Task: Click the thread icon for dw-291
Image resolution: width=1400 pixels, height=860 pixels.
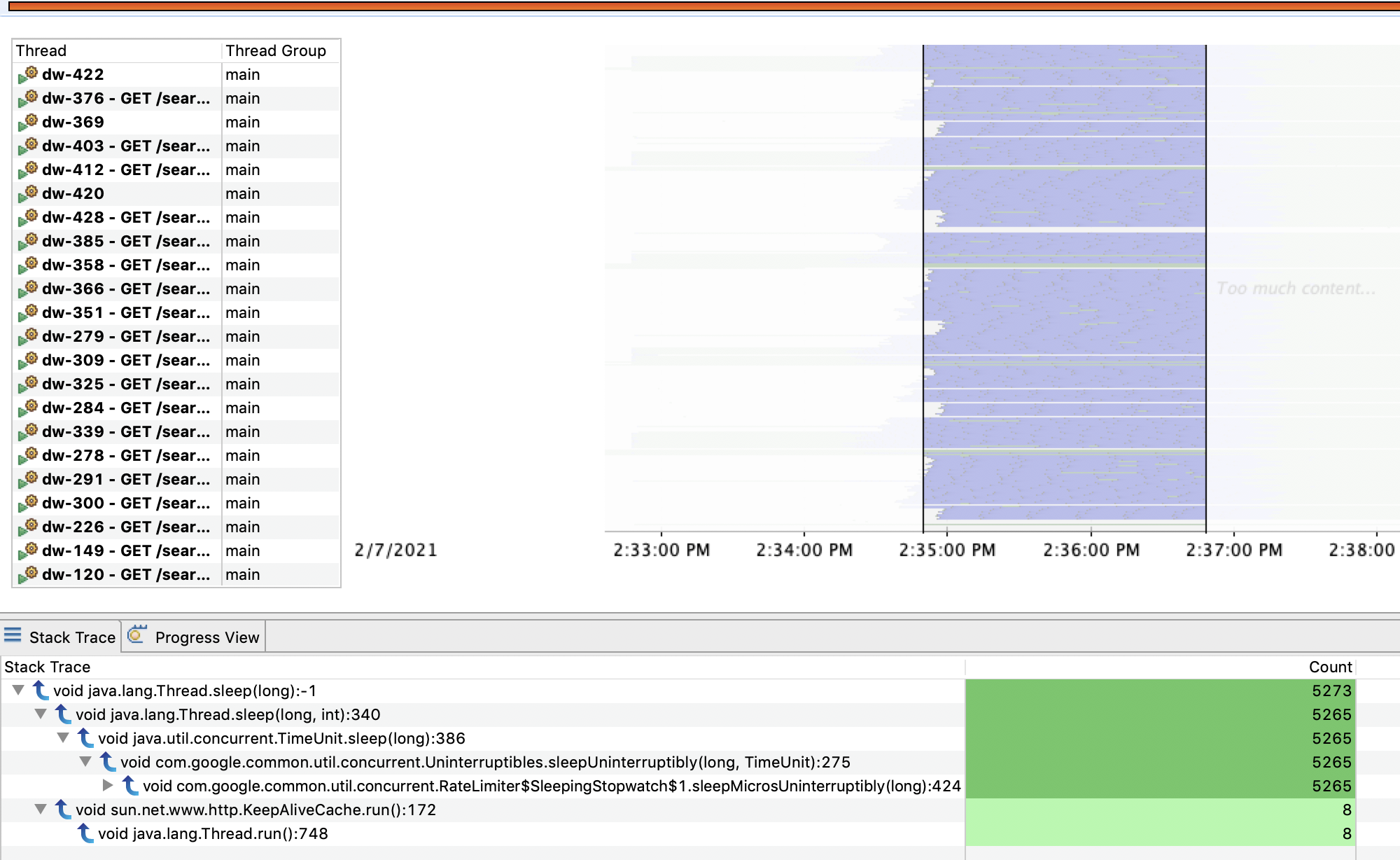Action: [28, 479]
